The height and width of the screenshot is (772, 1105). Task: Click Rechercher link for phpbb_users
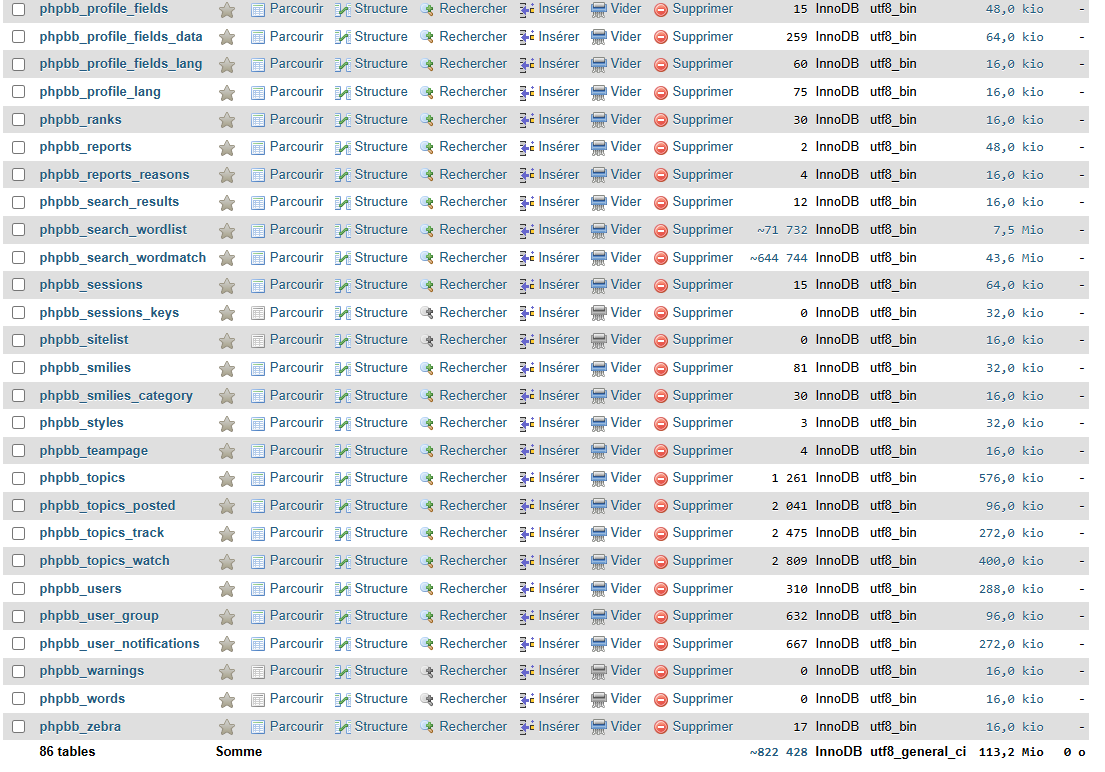coord(473,589)
